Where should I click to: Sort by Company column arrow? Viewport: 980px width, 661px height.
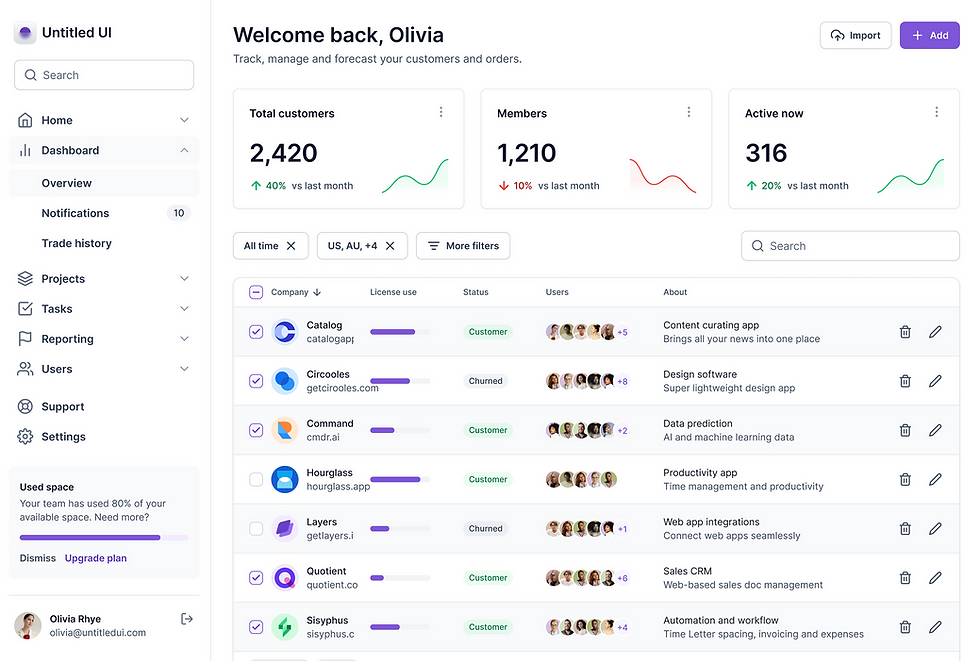point(317,292)
